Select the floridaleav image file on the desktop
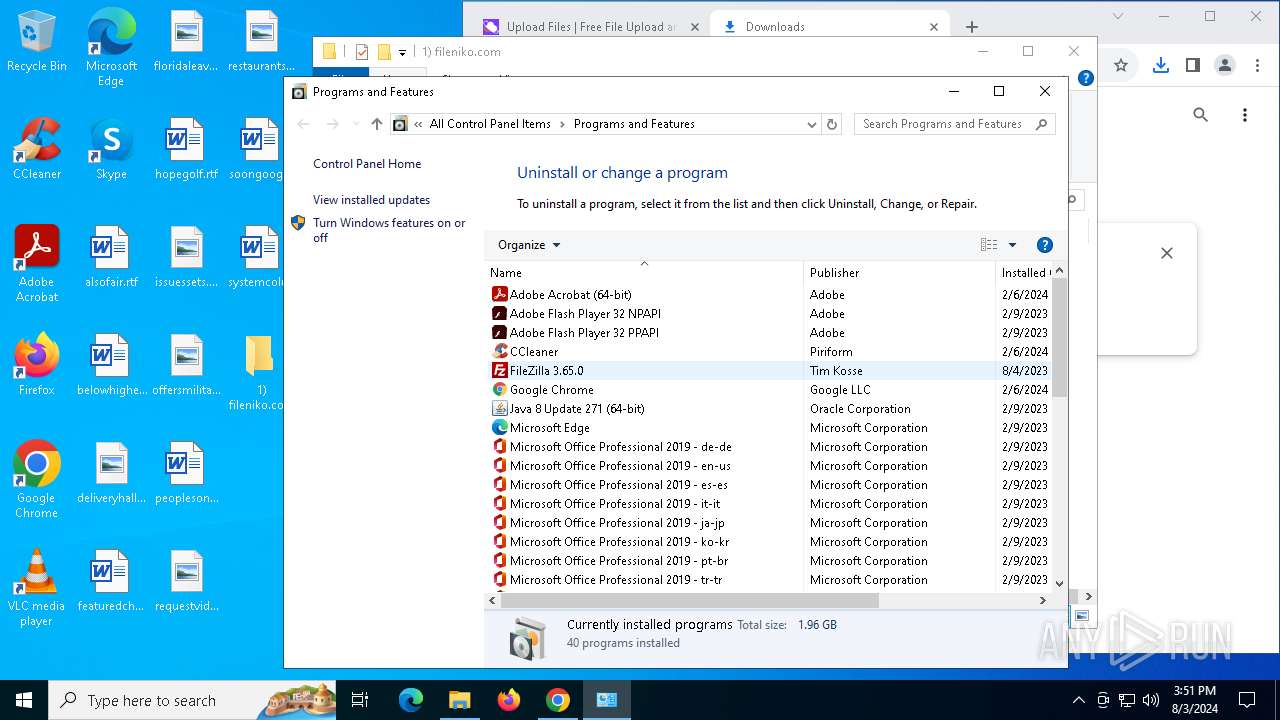This screenshot has width=1280, height=720. pyautogui.click(x=186, y=41)
